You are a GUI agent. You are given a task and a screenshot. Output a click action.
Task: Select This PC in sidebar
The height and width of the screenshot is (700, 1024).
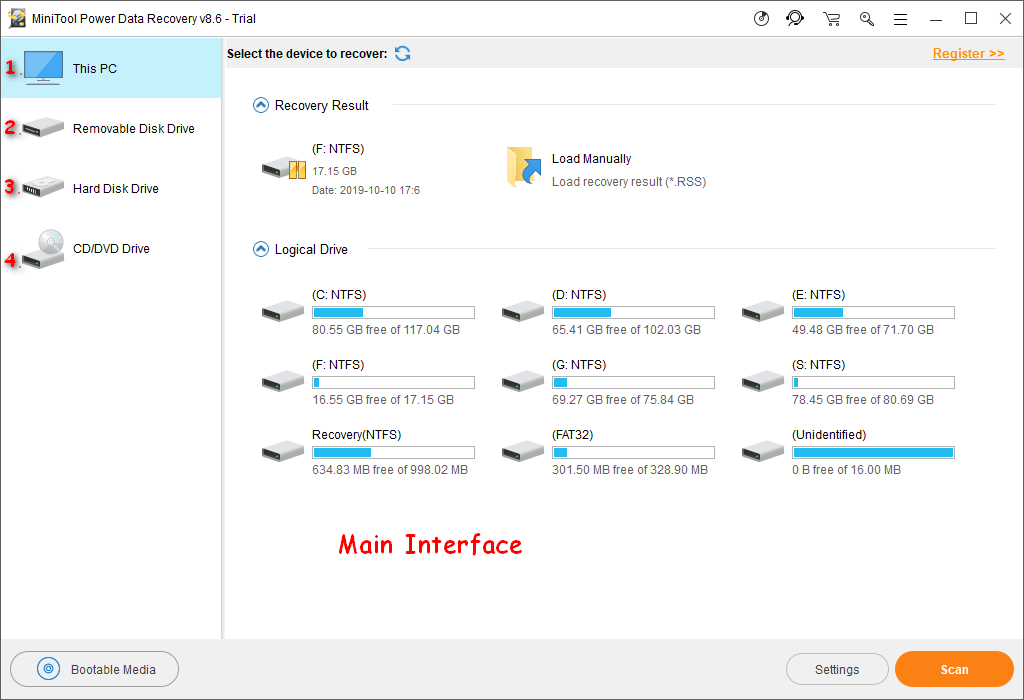pos(110,69)
